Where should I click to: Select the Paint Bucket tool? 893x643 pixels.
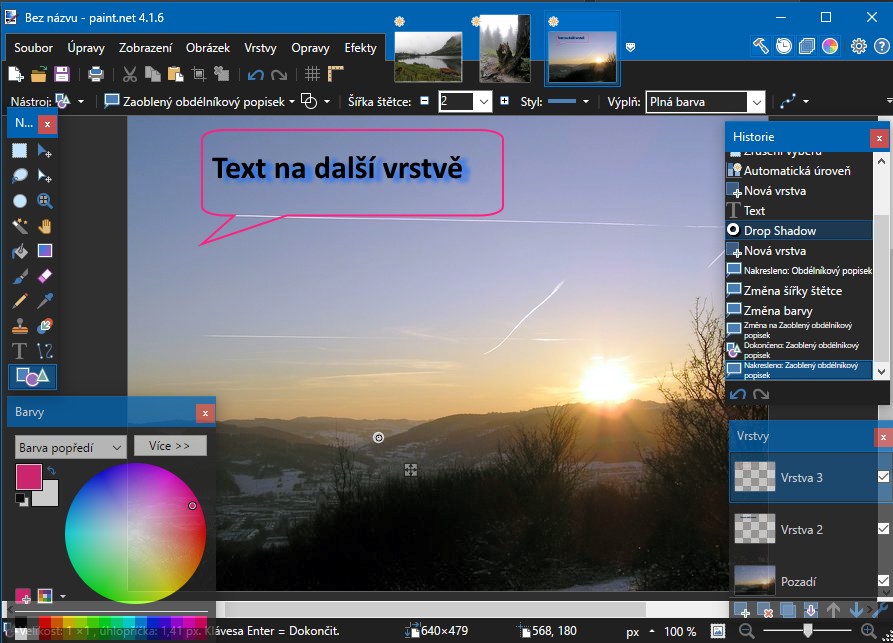coord(19,251)
